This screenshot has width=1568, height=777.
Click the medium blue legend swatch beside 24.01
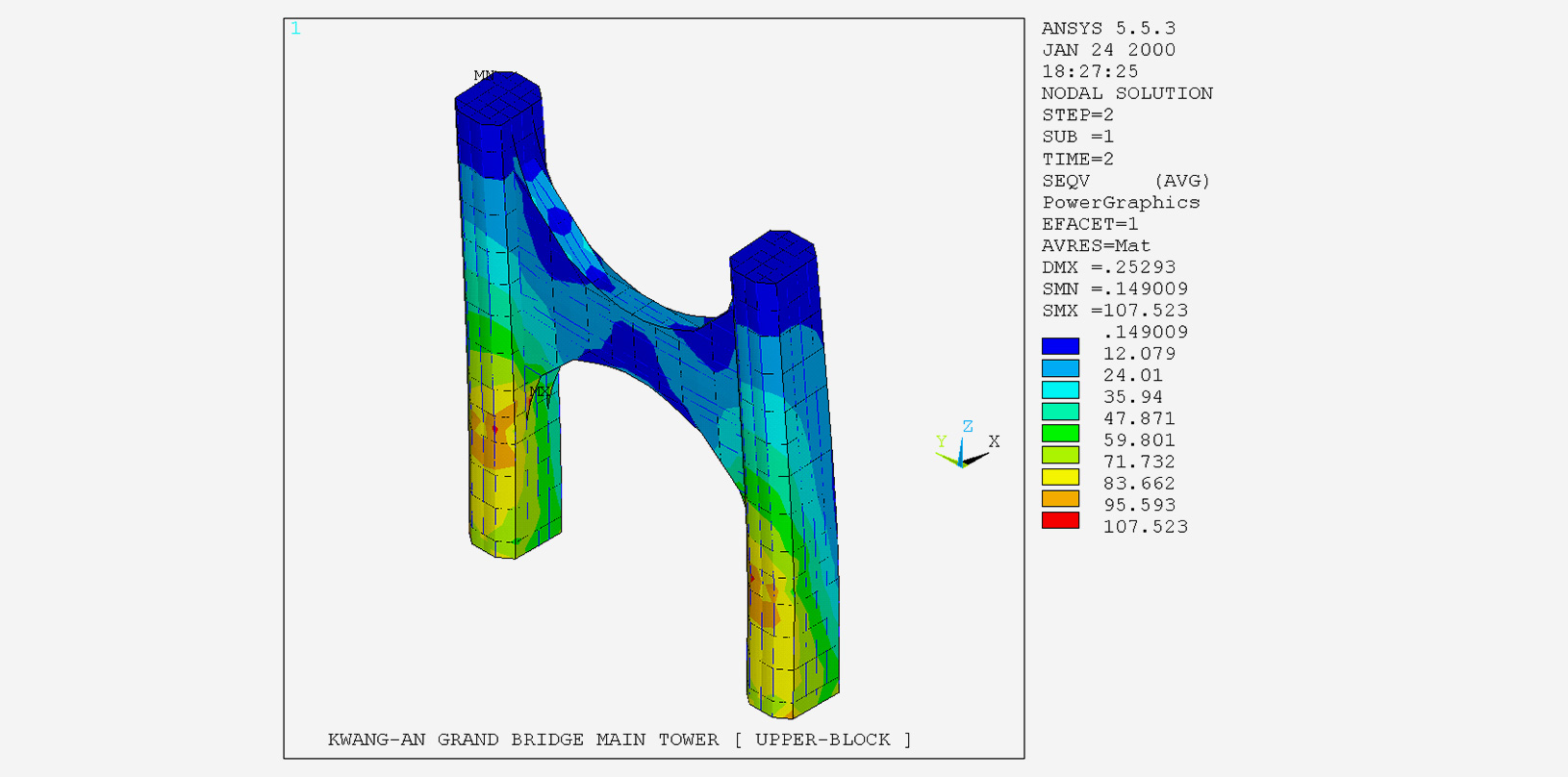tap(1060, 368)
